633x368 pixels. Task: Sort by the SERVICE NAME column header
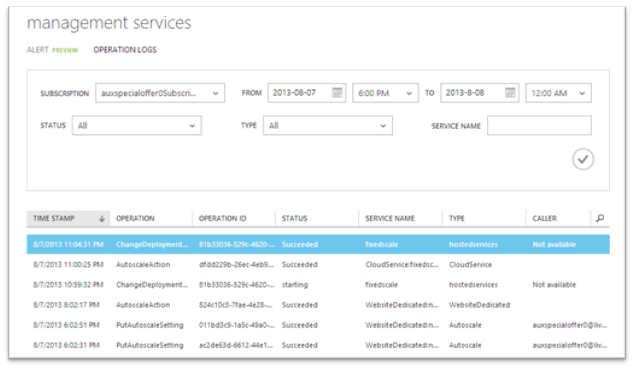pyautogui.click(x=390, y=218)
